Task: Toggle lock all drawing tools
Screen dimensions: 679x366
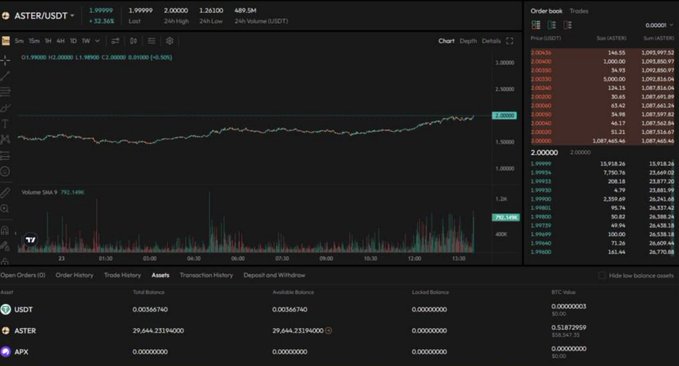Action: 5,261
